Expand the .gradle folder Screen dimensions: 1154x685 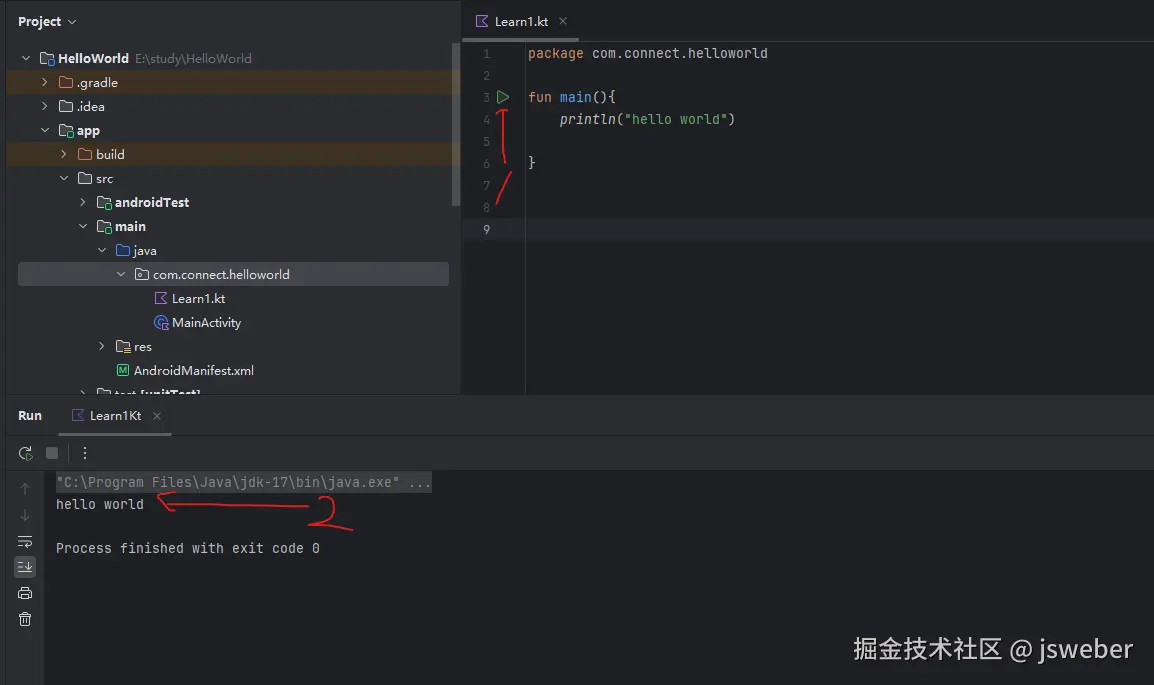[x=45, y=83]
